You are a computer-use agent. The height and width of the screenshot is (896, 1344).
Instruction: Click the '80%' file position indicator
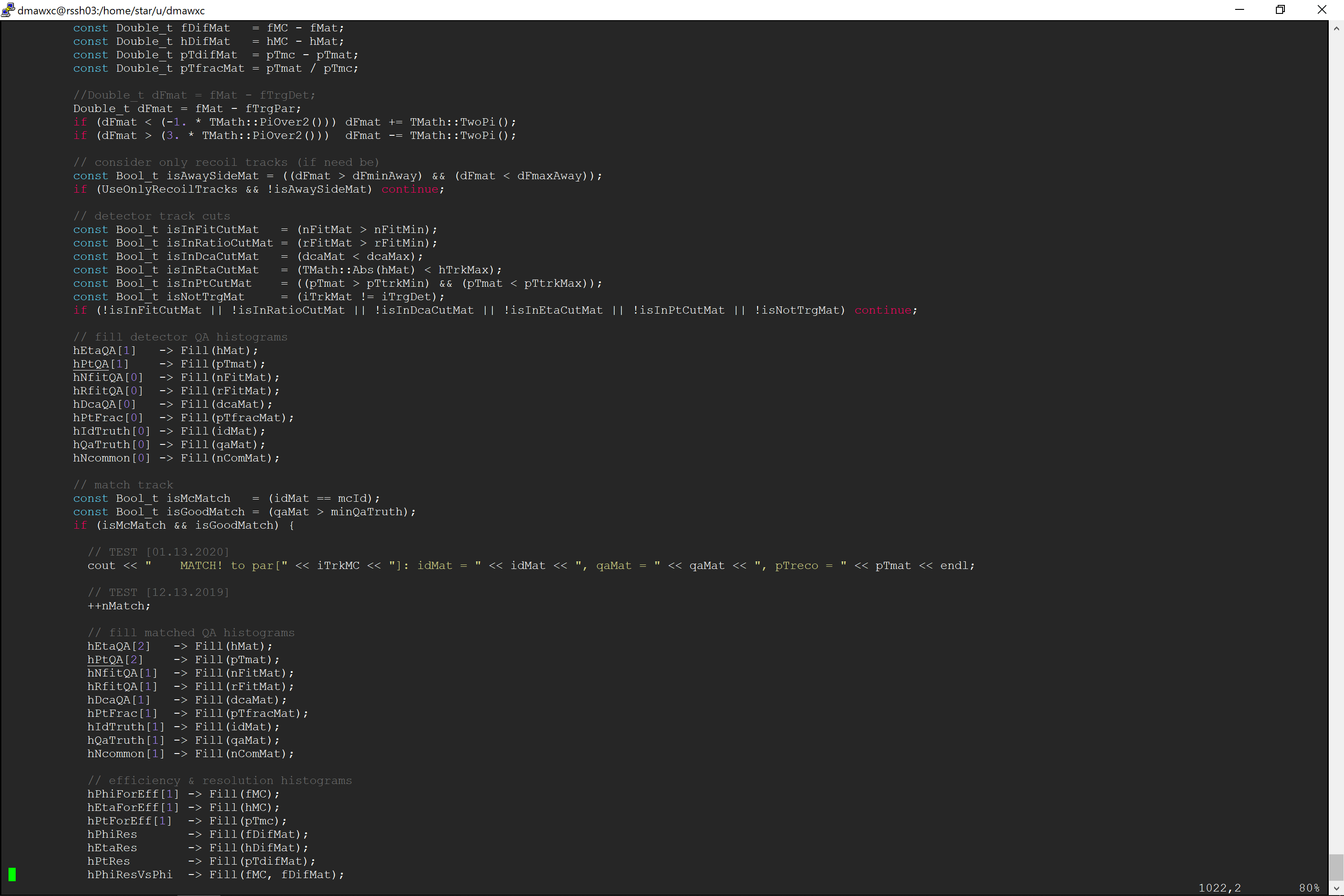[x=1309, y=887]
